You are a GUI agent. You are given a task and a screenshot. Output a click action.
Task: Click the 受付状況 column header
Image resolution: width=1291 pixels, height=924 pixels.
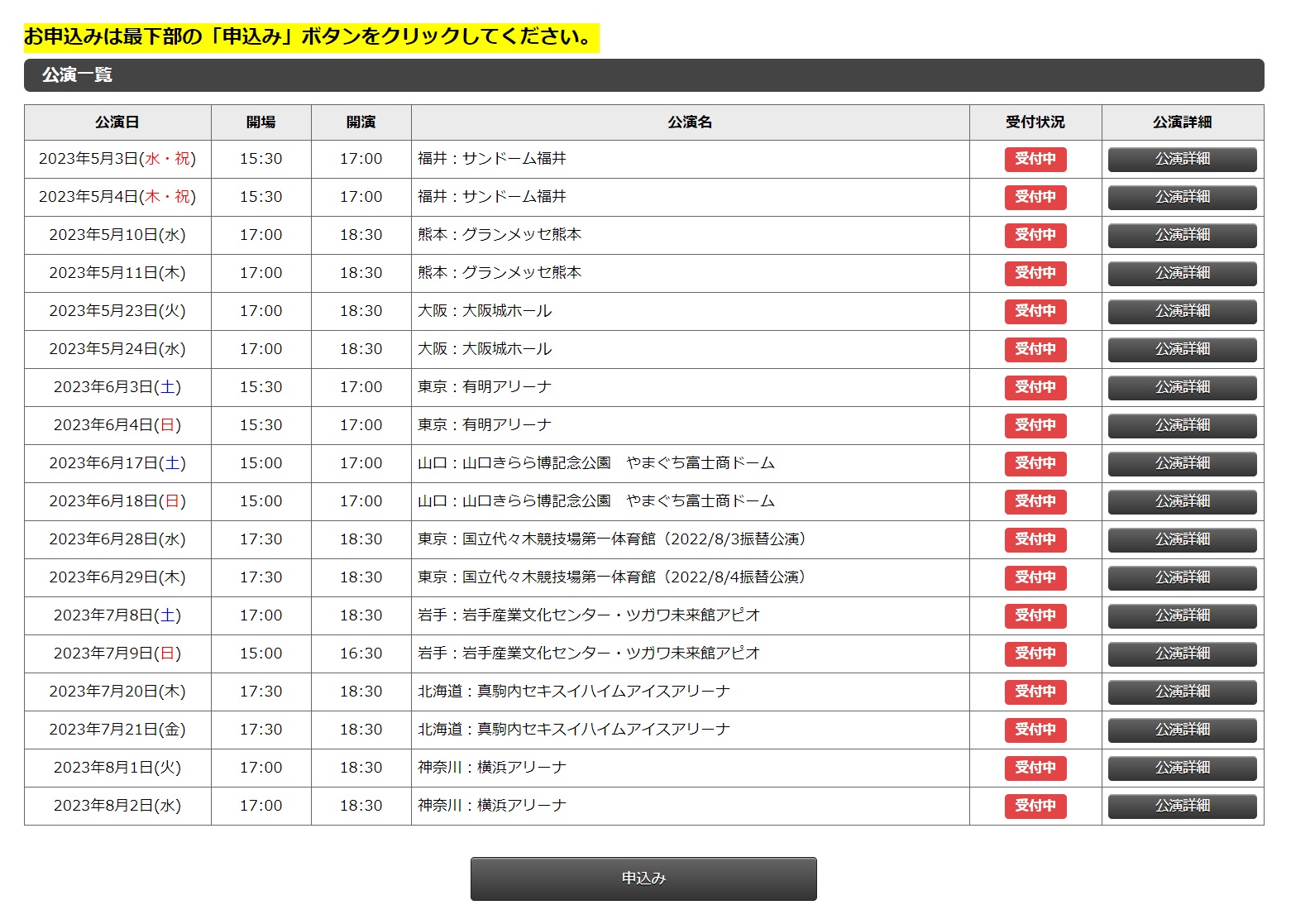point(1035,122)
